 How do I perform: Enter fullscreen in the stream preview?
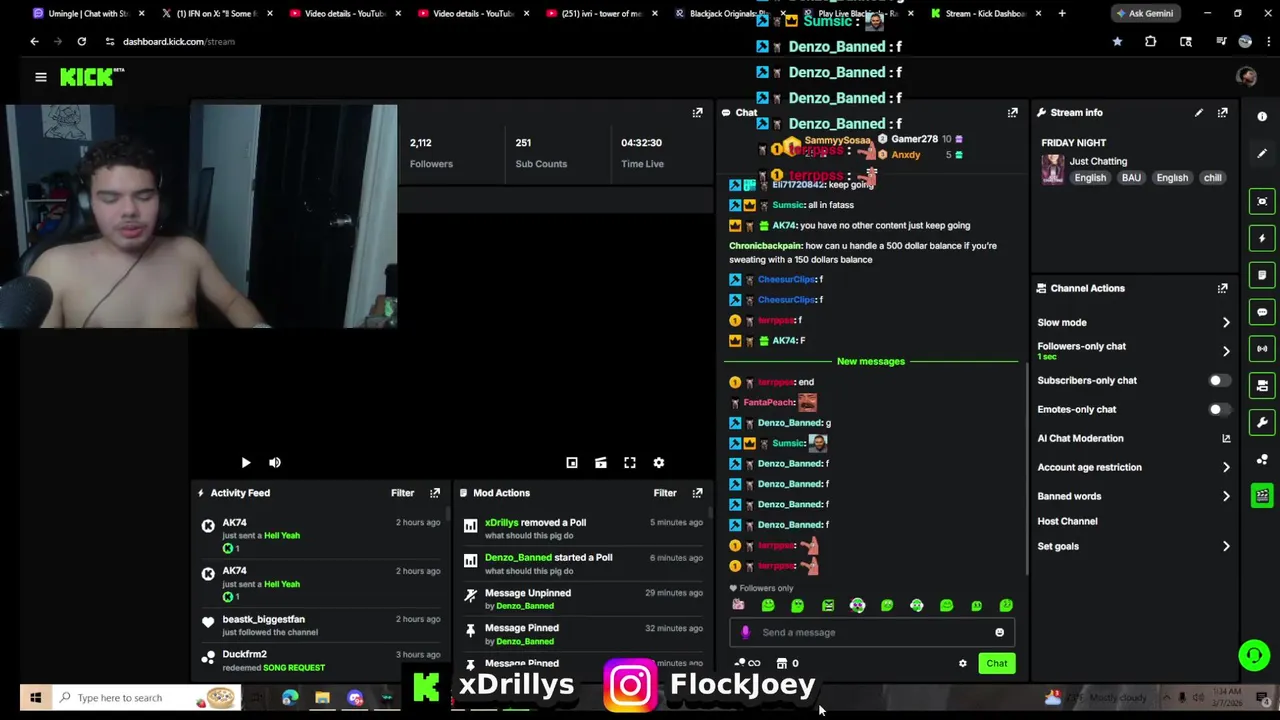[x=630, y=463]
